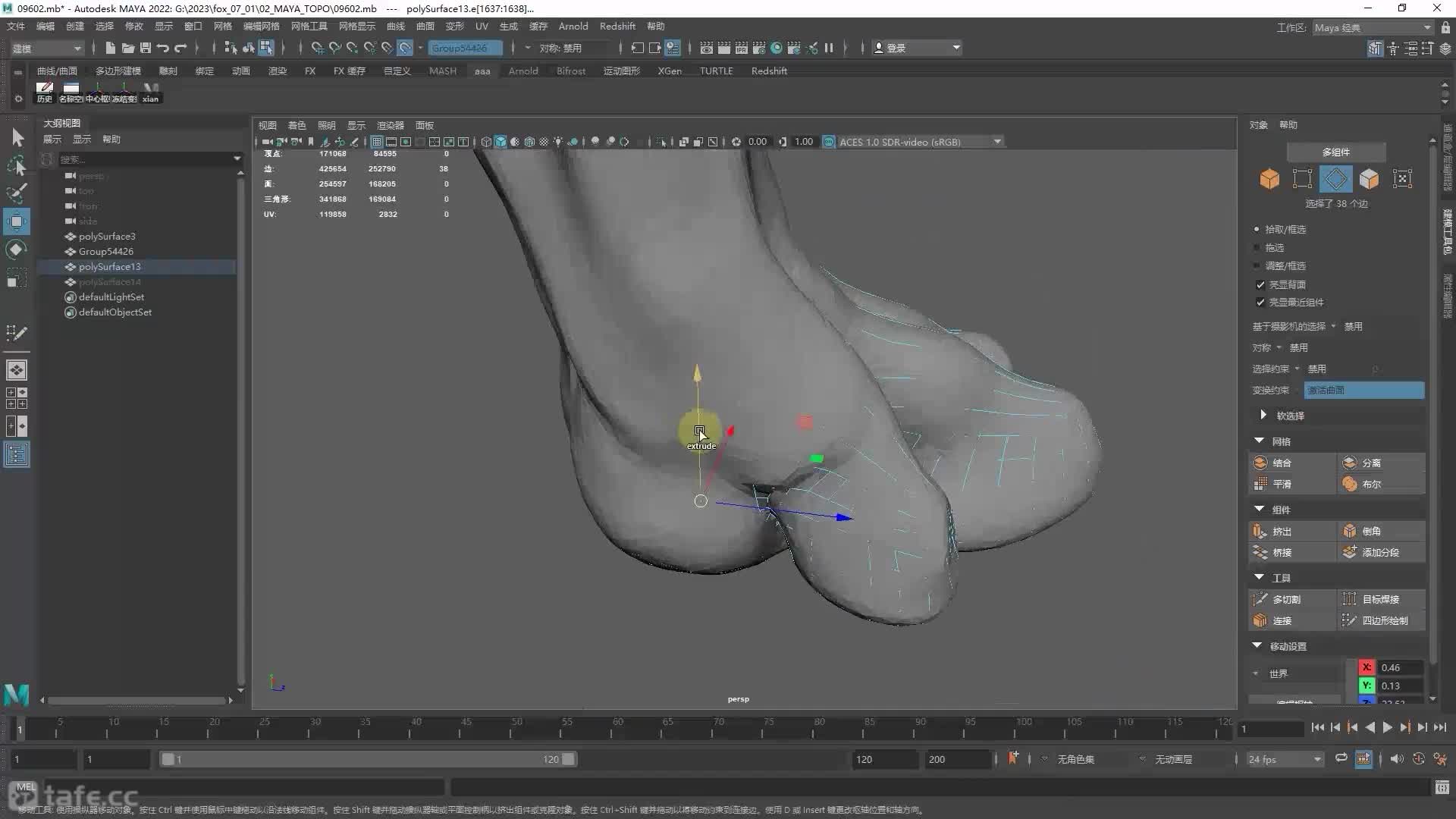The width and height of the screenshot is (1456, 819).
Task: Click the 平滑 (Smooth) mesh tool
Action: click(x=1291, y=484)
